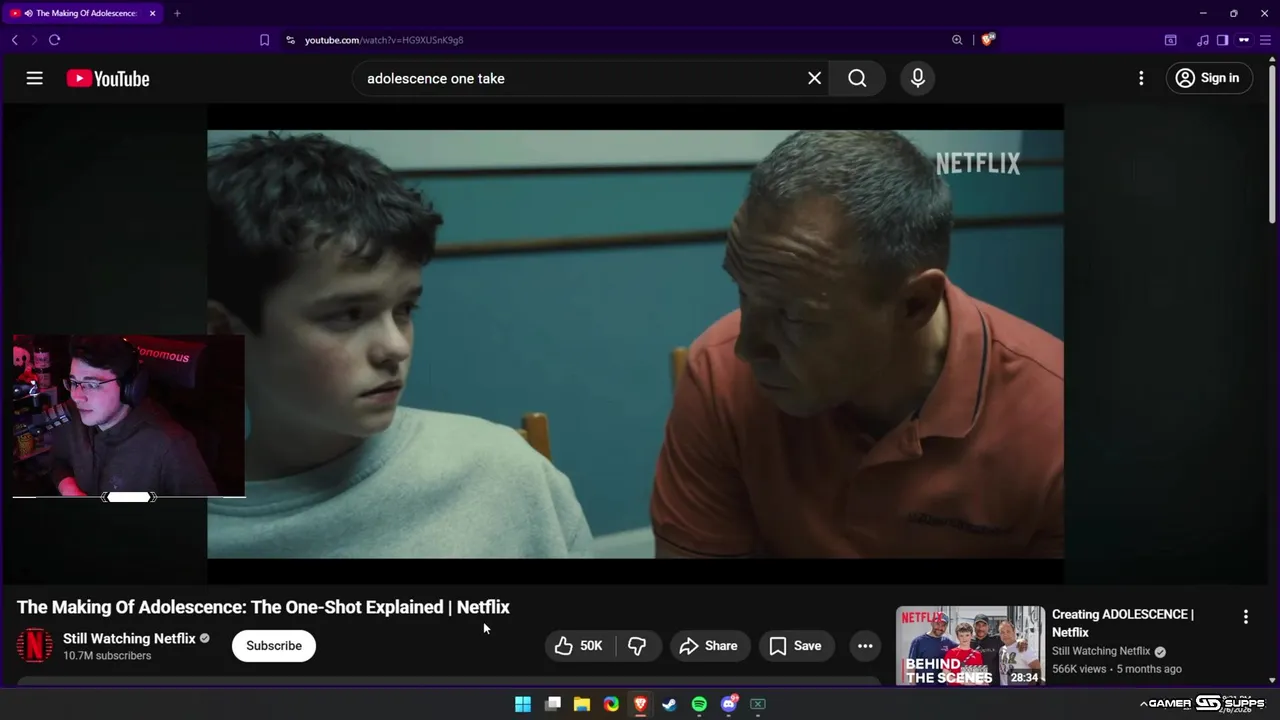
Task: Open the private window glasses icon
Action: (x=1244, y=40)
